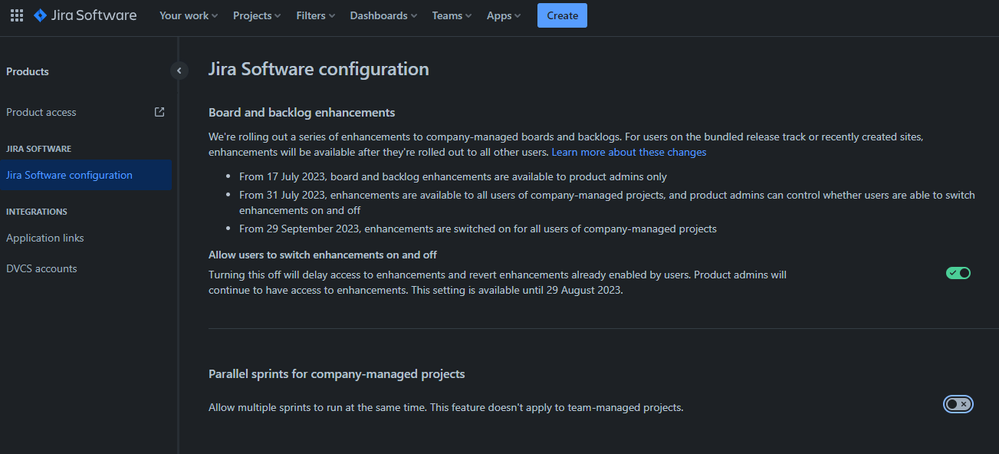Go to Product access in sidebar
Image resolution: width=999 pixels, height=454 pixels.
tap(41, 112)
